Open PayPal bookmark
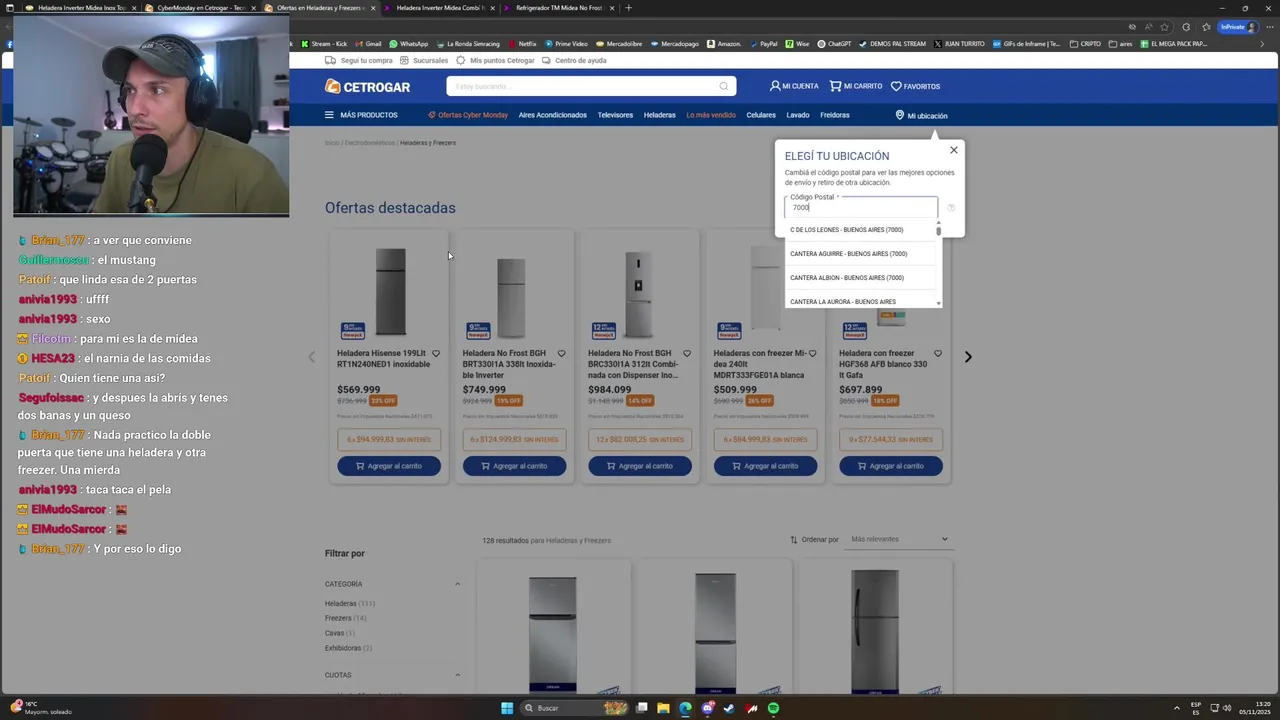This screenshot has width=1280, height=720. (x=764, y=44)
